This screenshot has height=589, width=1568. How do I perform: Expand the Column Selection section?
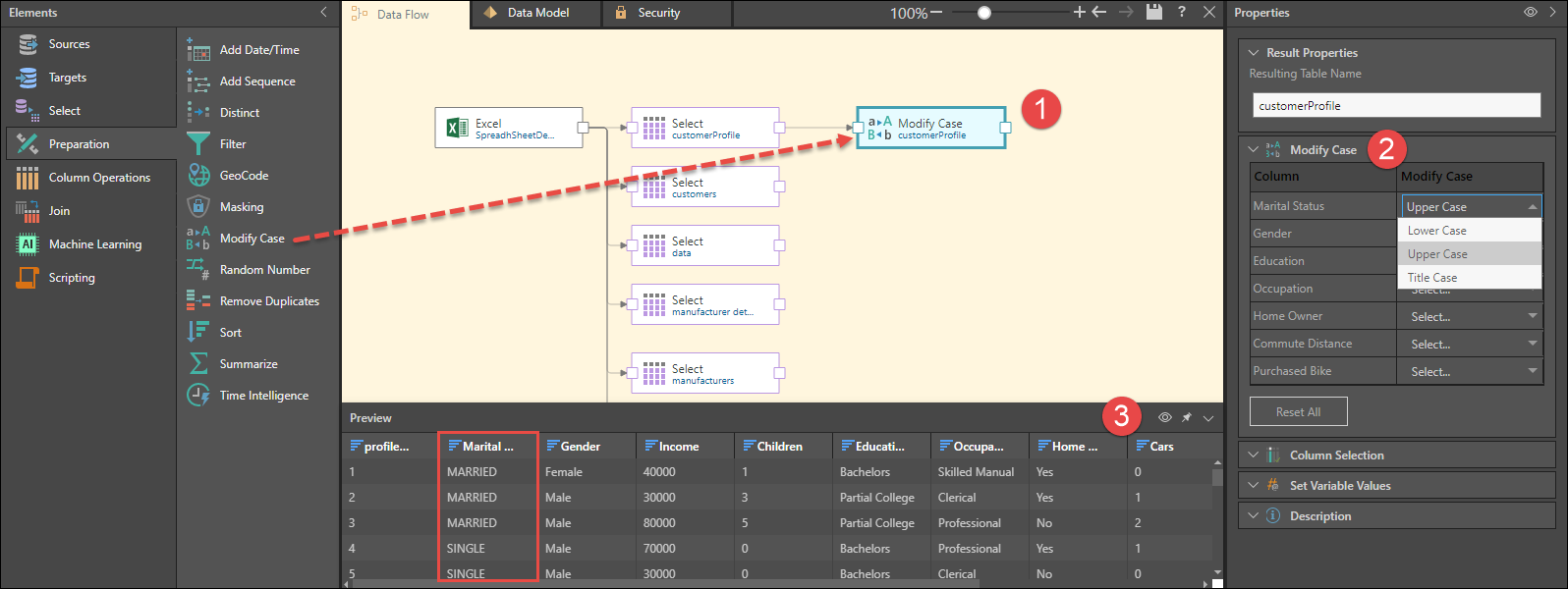(1336, 455)
